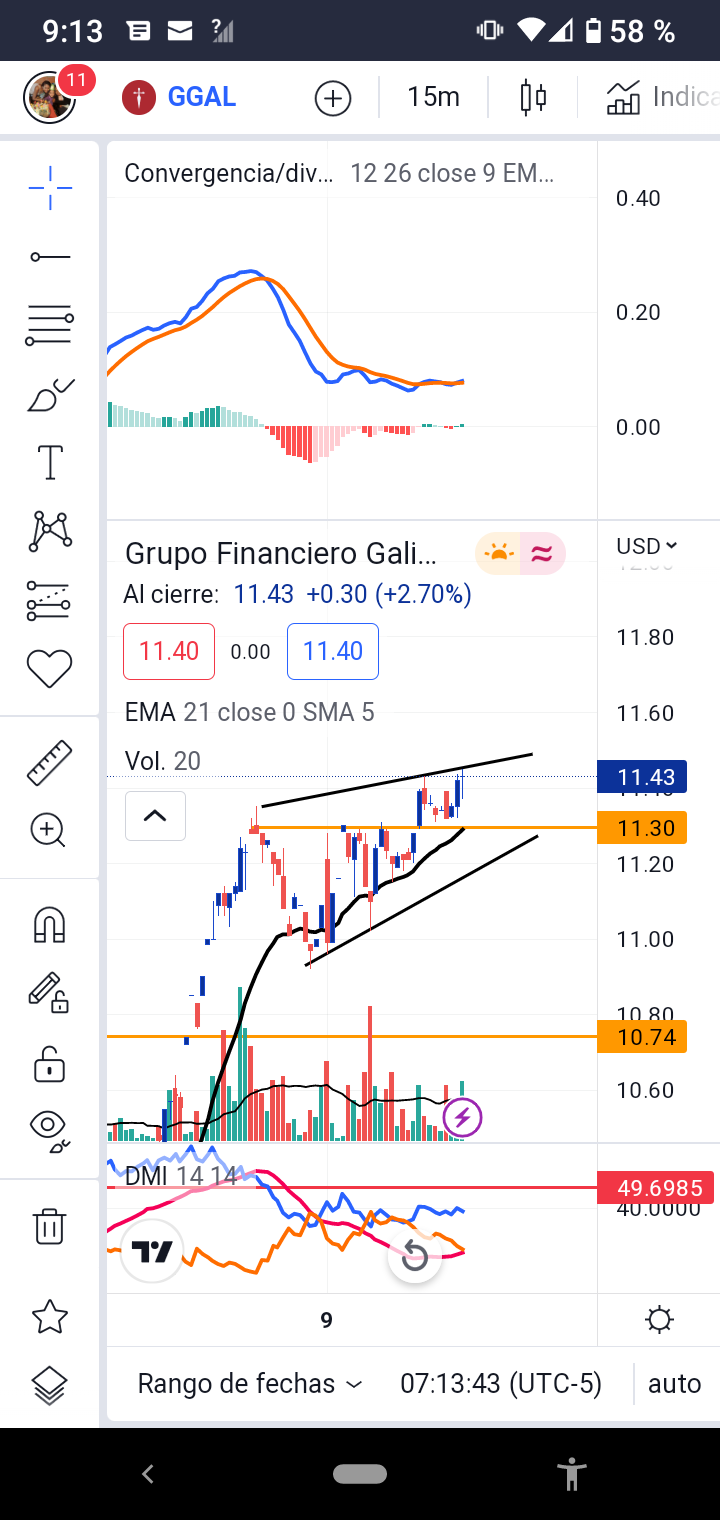
Task: Click the TradingView logo button
Action: click(x=152, y=1250)
